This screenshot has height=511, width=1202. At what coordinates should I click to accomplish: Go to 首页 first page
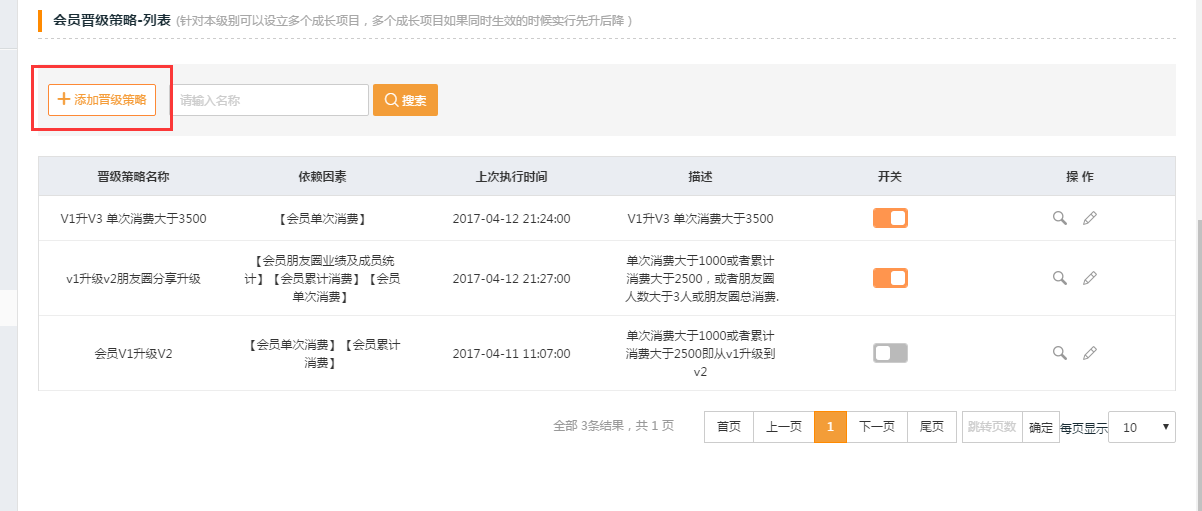click(729, 427)
